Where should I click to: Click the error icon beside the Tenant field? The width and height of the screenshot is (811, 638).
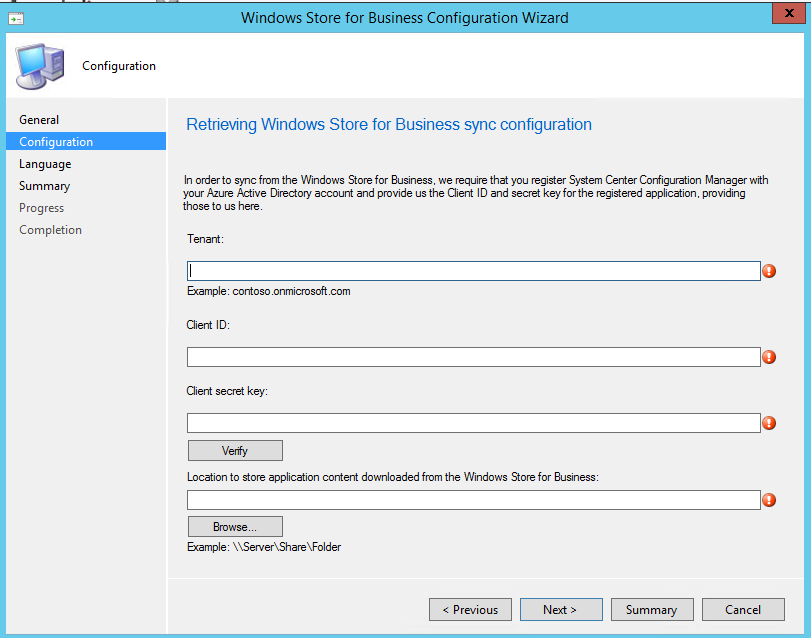coord(769,271)
